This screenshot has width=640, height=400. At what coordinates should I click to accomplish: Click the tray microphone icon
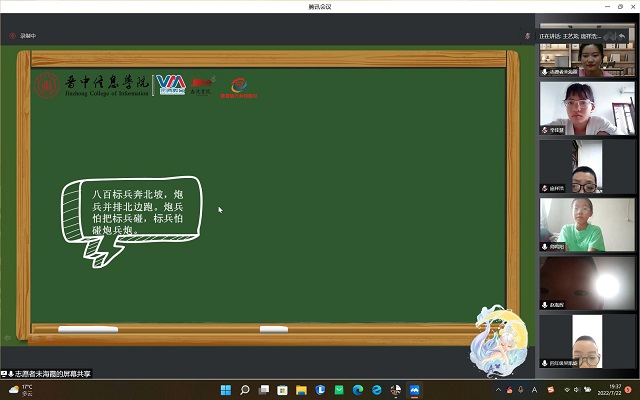click(521, 390)
